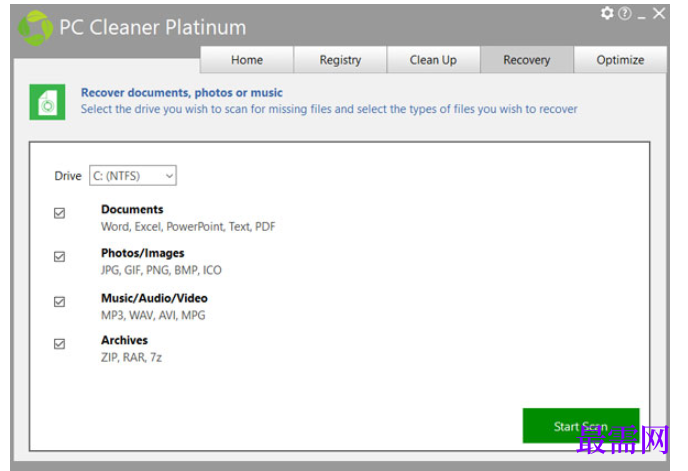
Task: Click the PC Cleaner Platinum title text
Action: 152,28
